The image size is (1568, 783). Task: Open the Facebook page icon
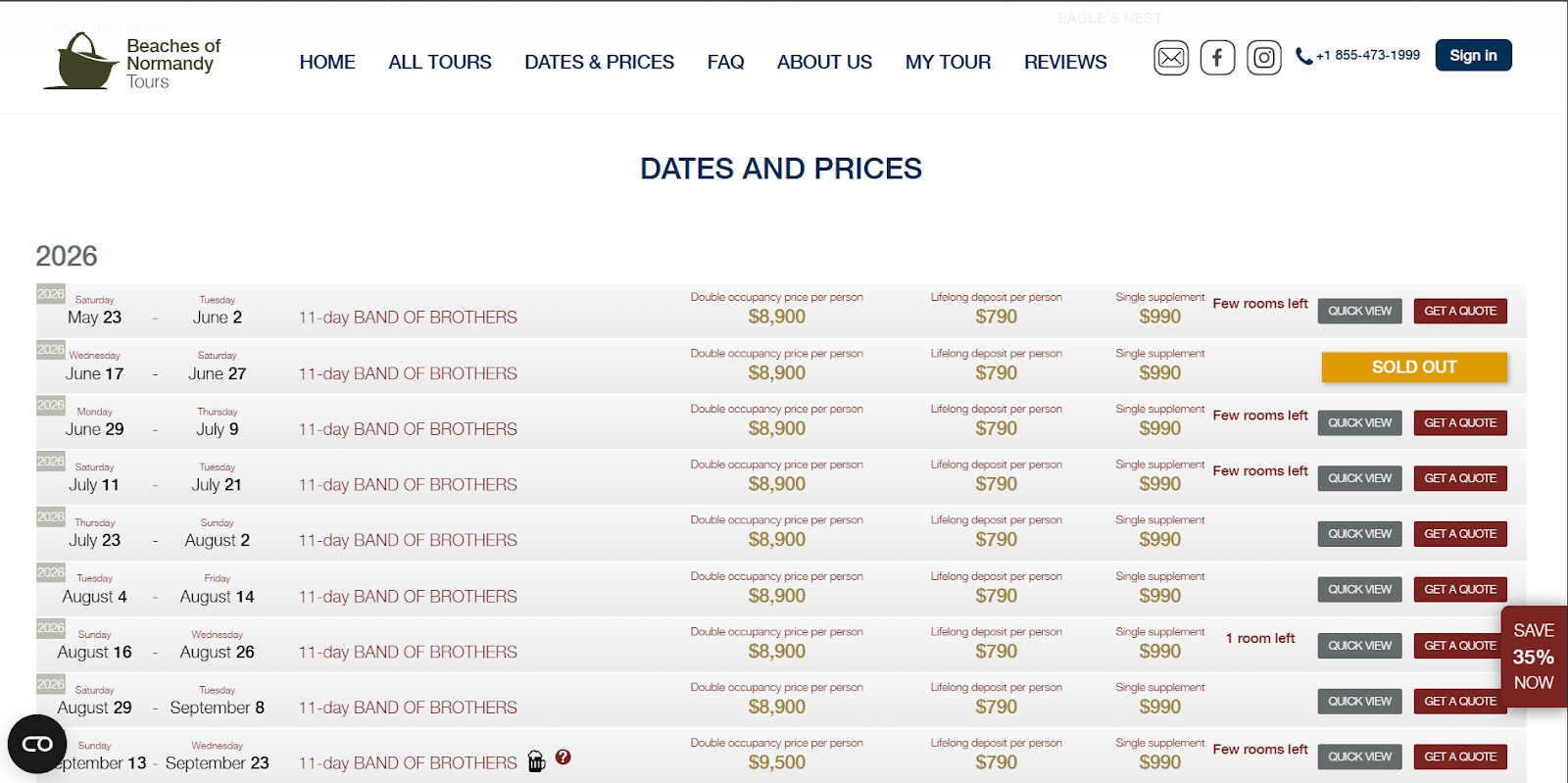tap(1217, 58)
